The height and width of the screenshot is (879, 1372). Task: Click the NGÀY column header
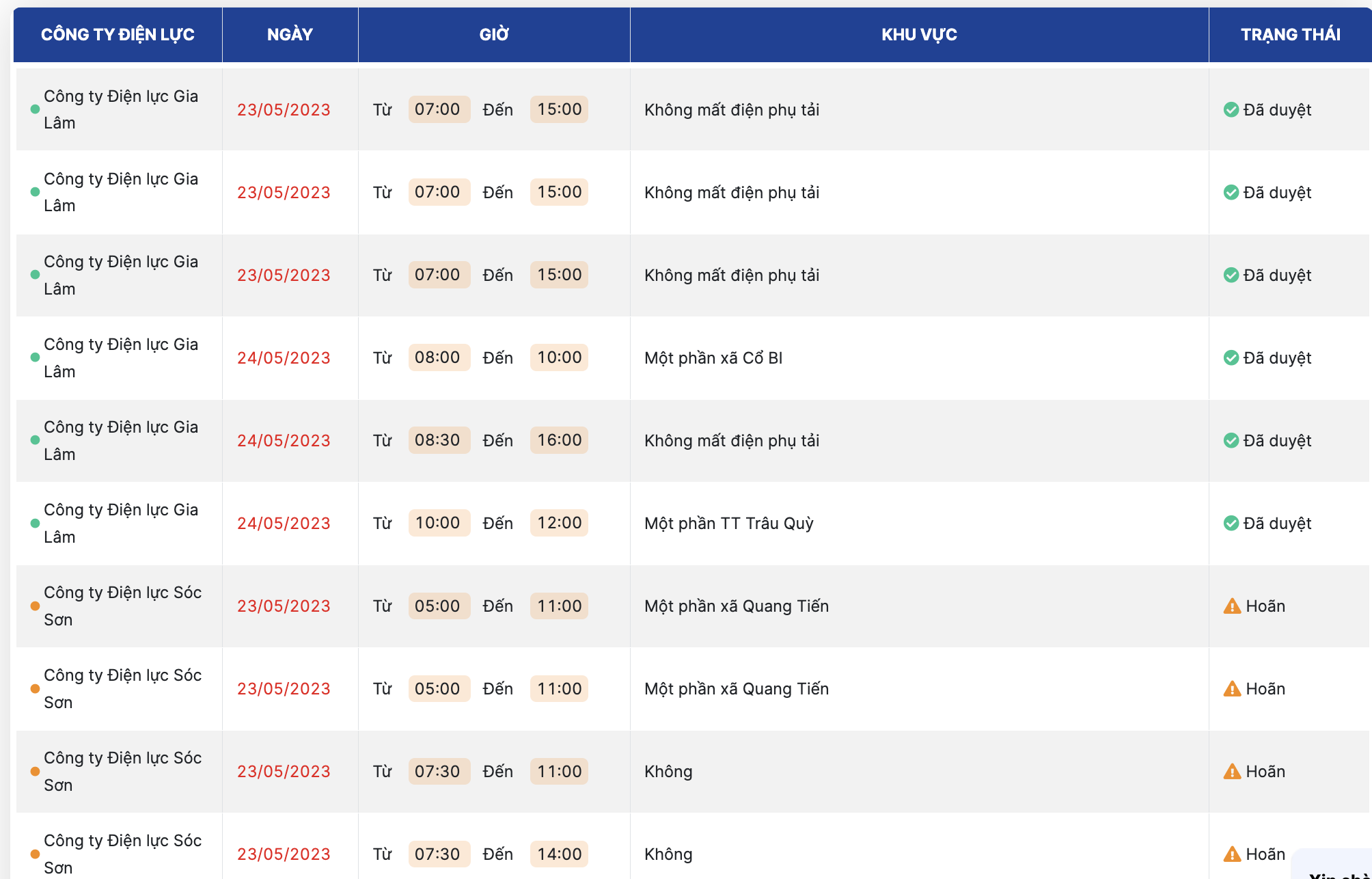(x=290, y=34)
